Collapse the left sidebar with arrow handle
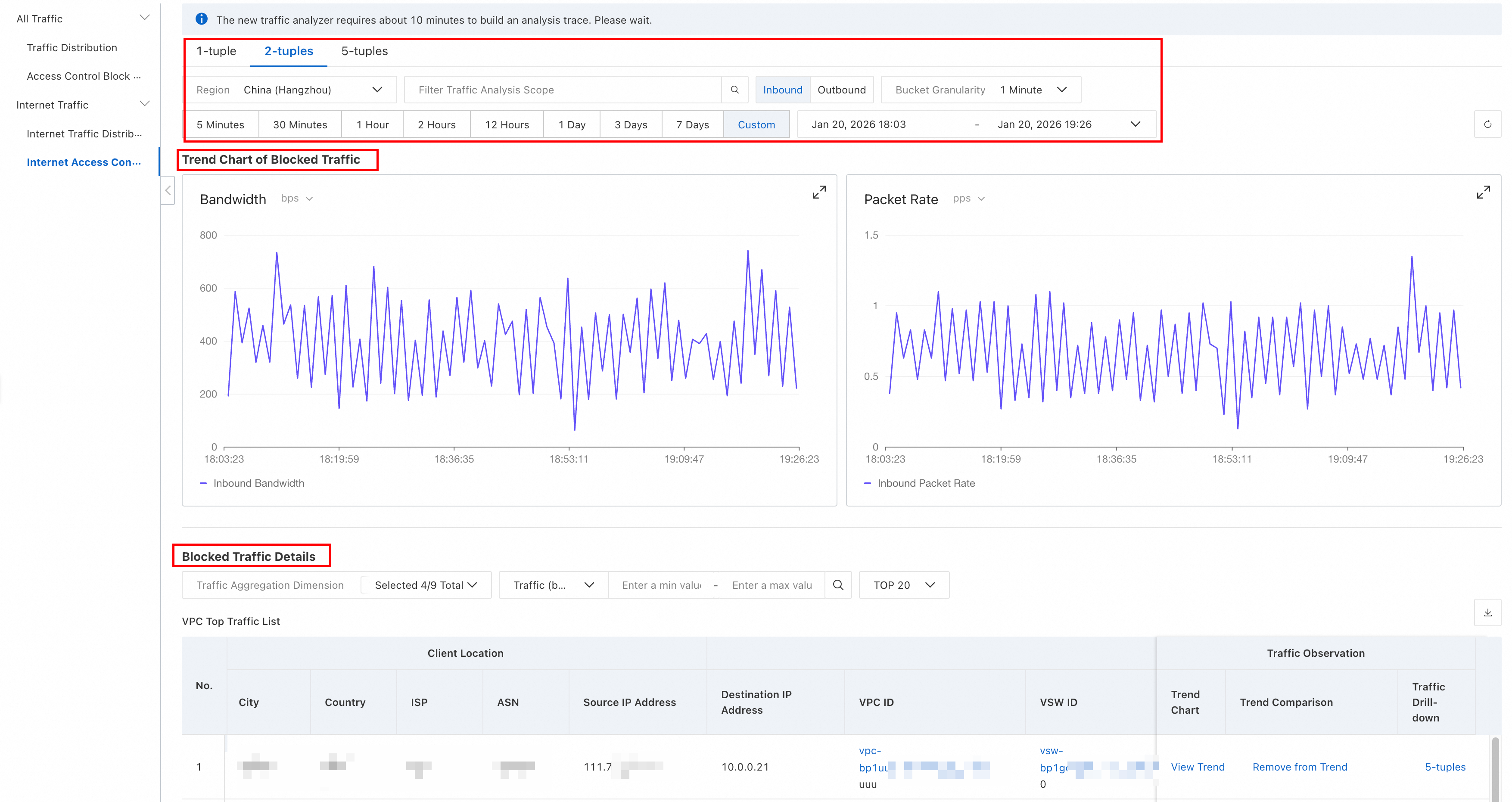The width and height of the screenshot is (1512, 802). pyautogui.click(x=168, y=190)
